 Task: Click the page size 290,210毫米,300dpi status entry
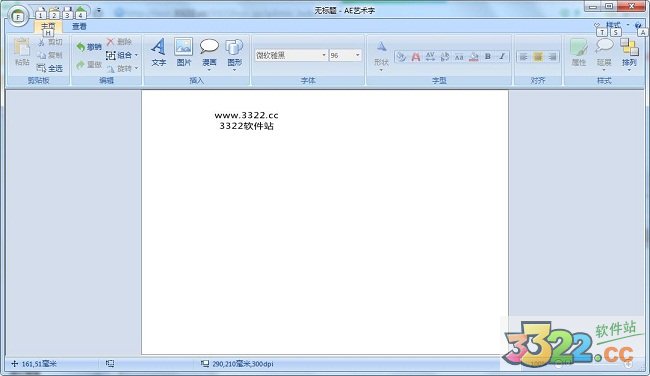point(238,364)
